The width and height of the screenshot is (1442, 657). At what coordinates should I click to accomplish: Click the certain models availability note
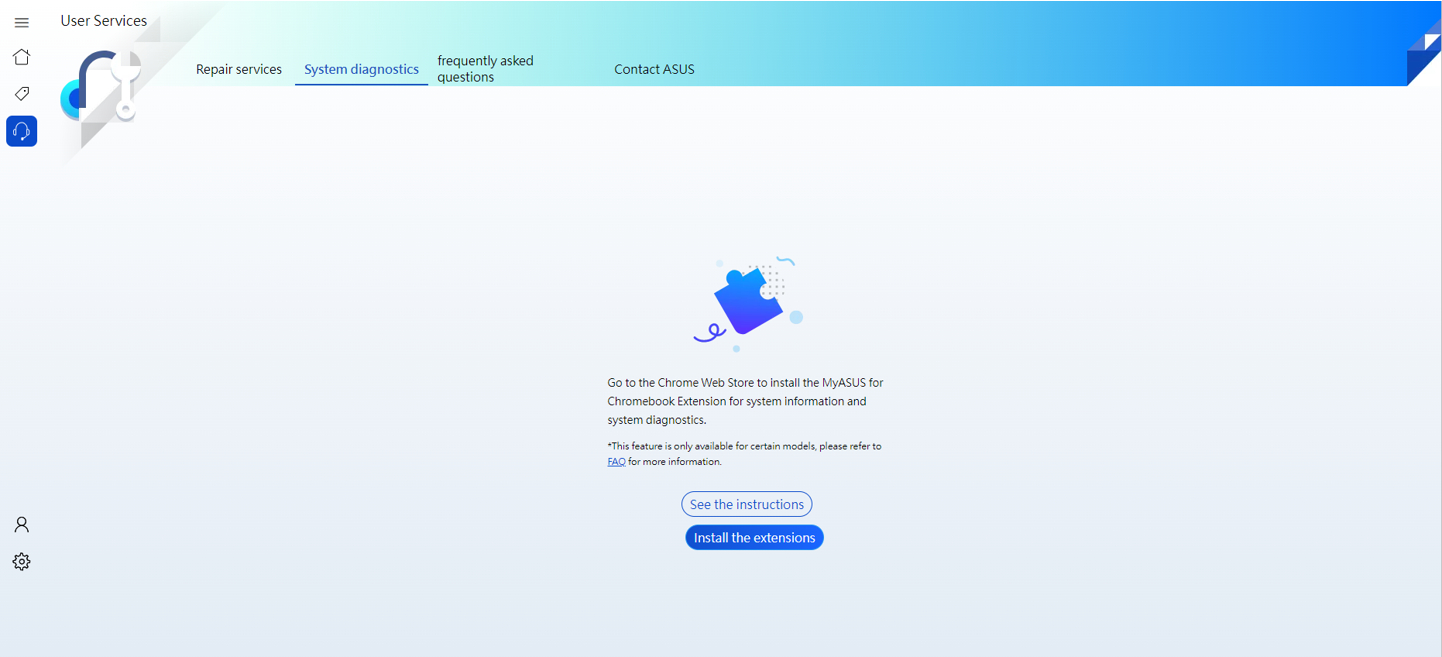744,454
